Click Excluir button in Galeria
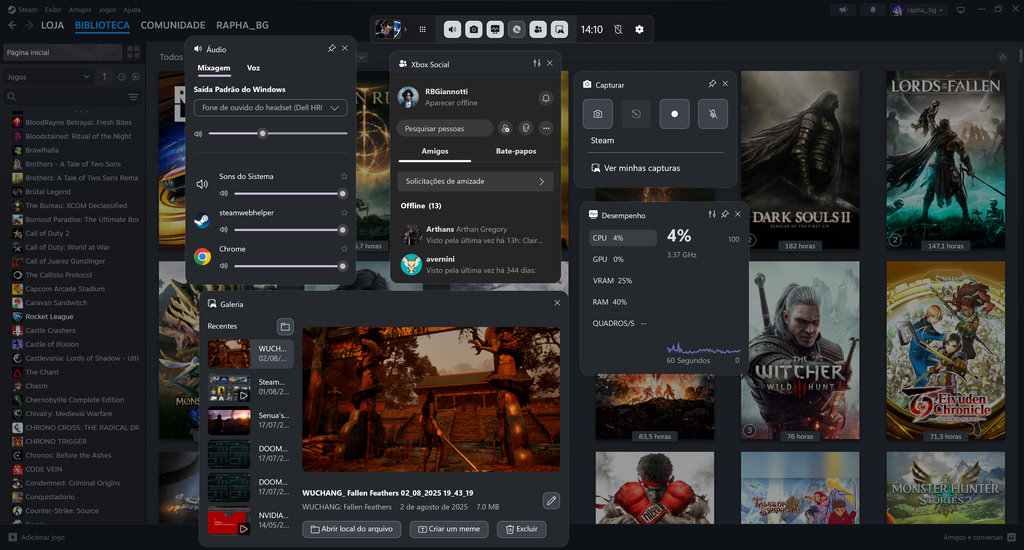The width and height of the screenshot is (1024, 550). (x=521, y=529)
